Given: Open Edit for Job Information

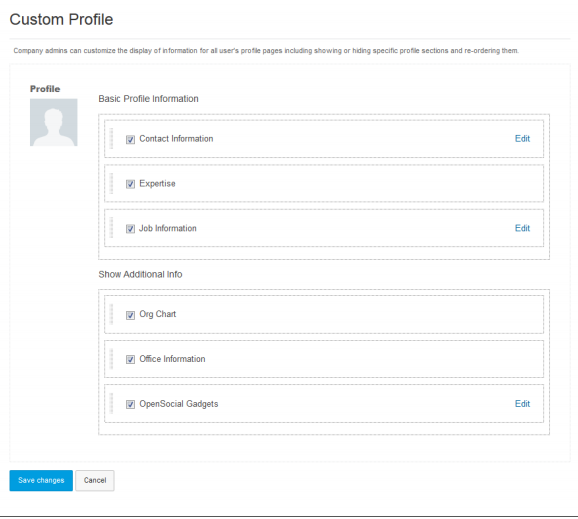Looking at the screenshot, I should [x=522, y=228].
